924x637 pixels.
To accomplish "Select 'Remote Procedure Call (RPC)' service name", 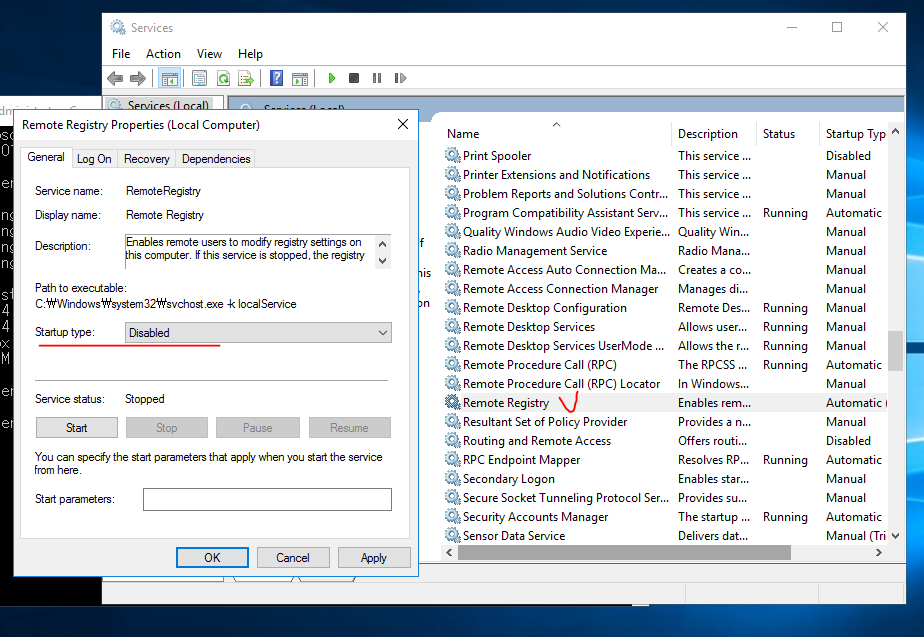I will point(539,365).
